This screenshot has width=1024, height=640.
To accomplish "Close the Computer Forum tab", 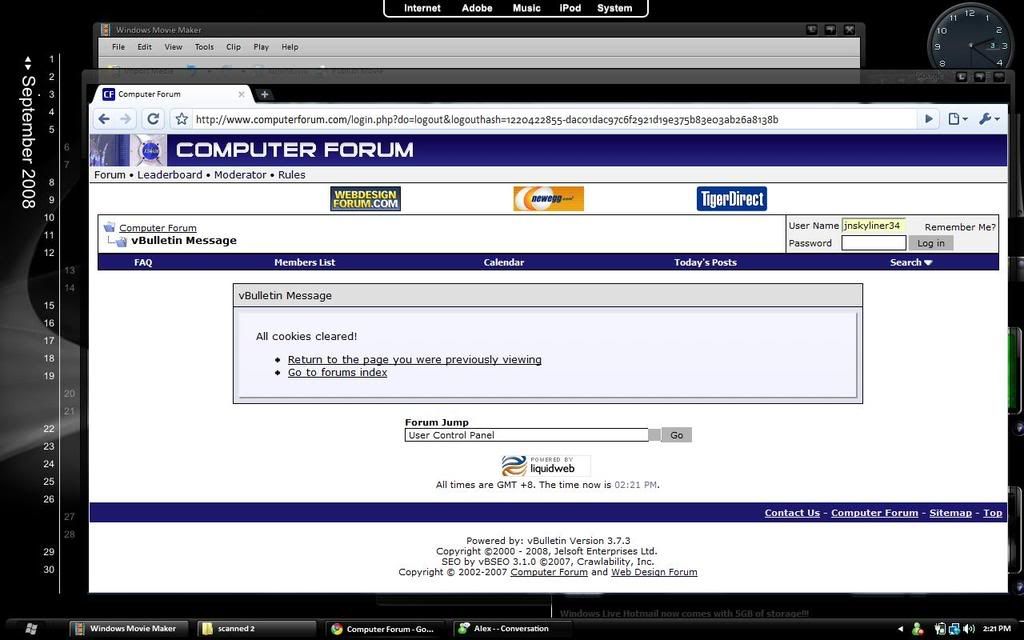I will pyautogui.click(x=241, y=94).
